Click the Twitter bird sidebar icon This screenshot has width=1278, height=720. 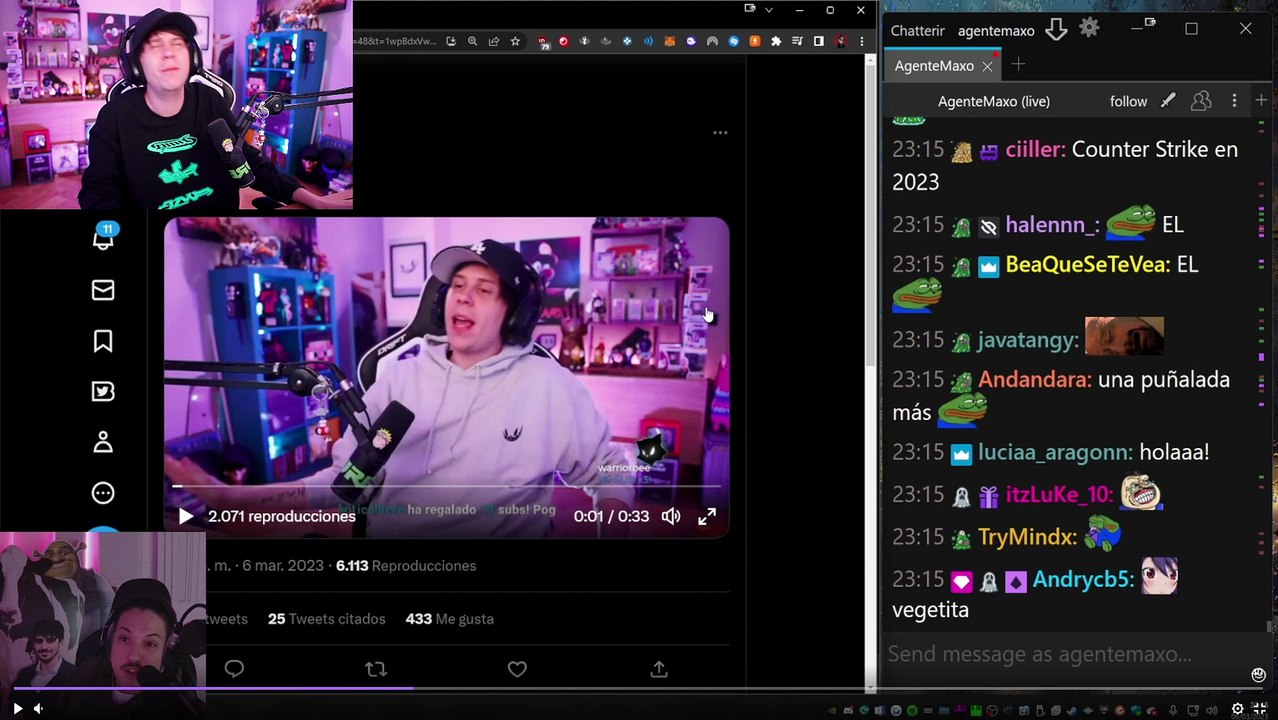pos(103,391)
